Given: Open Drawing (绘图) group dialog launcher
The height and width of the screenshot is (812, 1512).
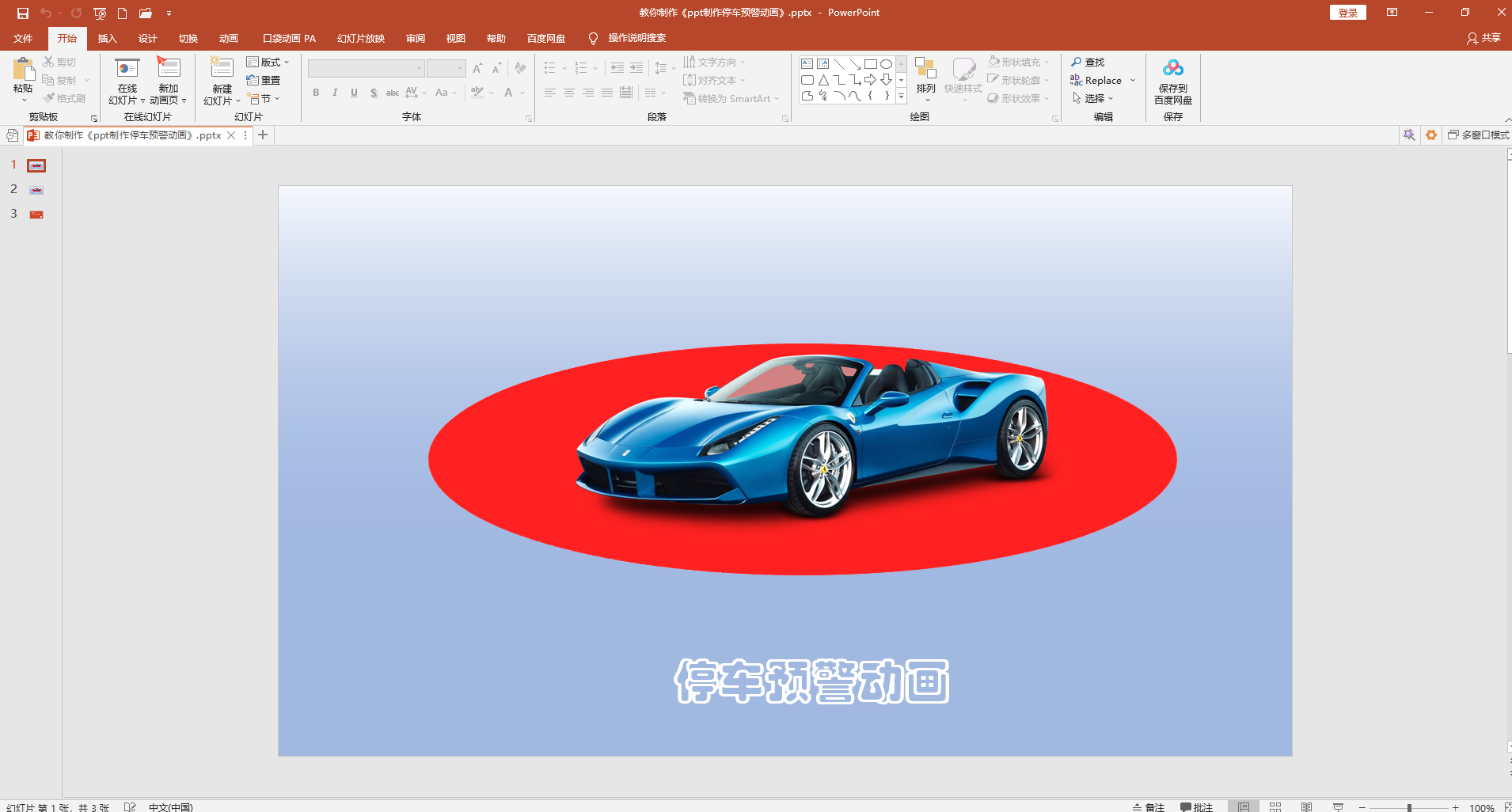Looking at the screenshot, I should (x=1055, y=119).
